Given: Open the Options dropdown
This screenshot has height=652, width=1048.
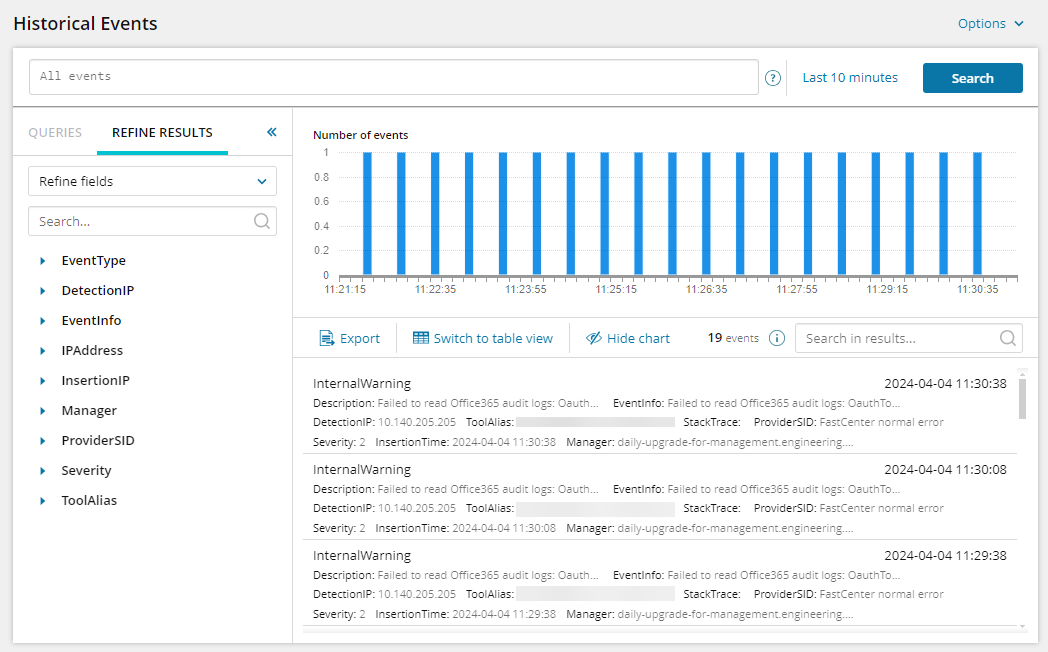Looking at the screenshot, I should (991, 23).
